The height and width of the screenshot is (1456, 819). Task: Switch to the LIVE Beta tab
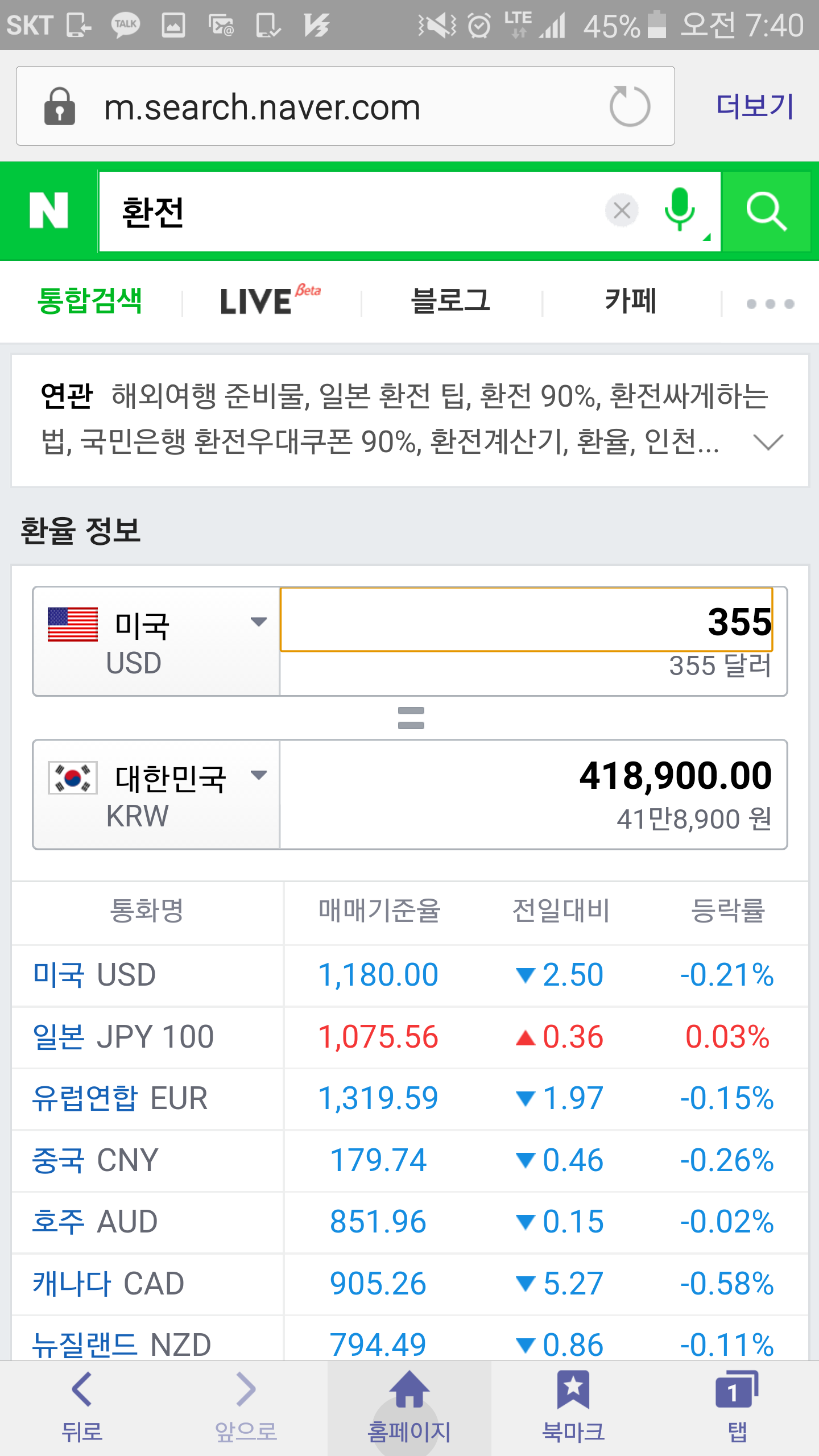tap(270, 301)
